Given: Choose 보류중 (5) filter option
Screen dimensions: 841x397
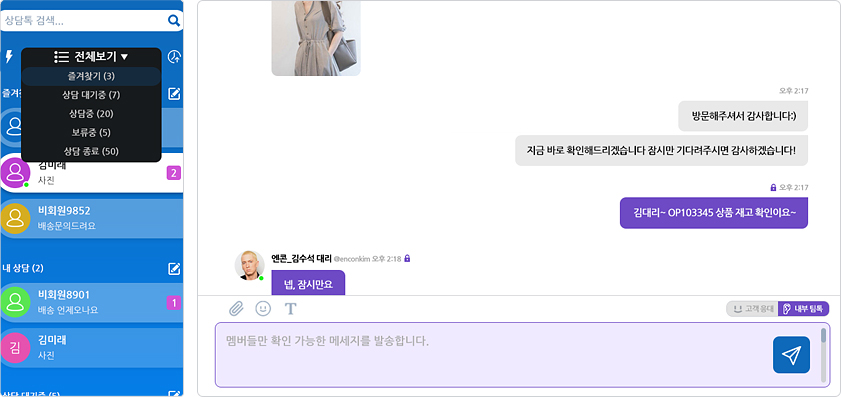Looking at the screenshot, I should coord(91,132).
